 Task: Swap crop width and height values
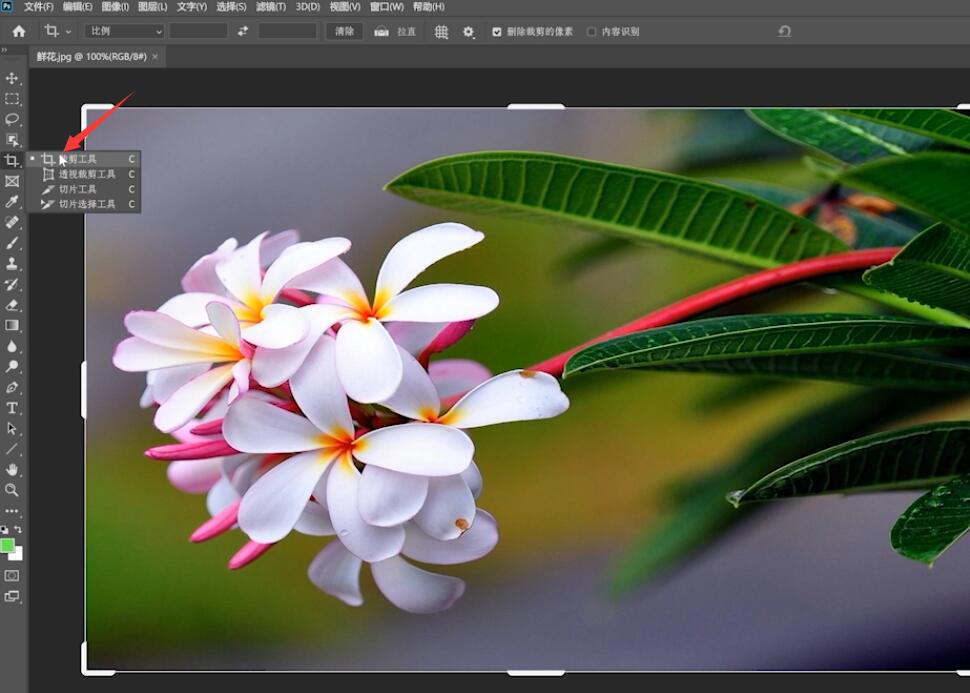(242, 31)
